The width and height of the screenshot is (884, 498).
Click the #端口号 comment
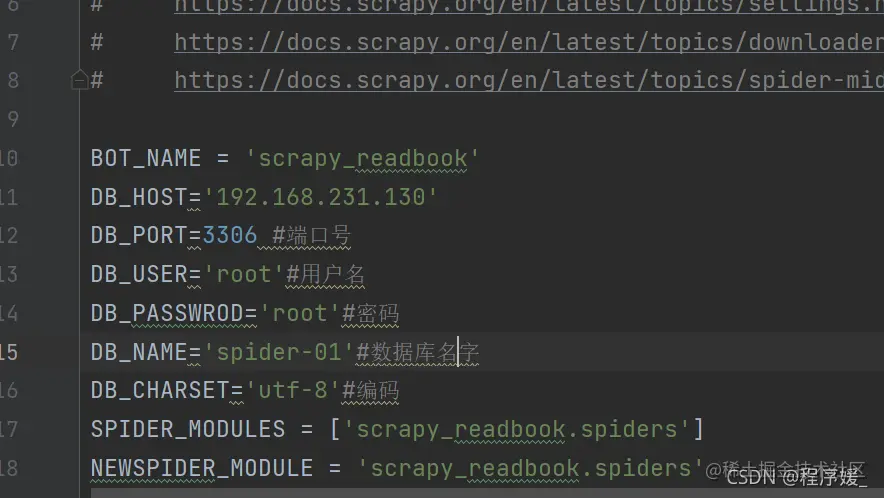click(x=312, y=236)
